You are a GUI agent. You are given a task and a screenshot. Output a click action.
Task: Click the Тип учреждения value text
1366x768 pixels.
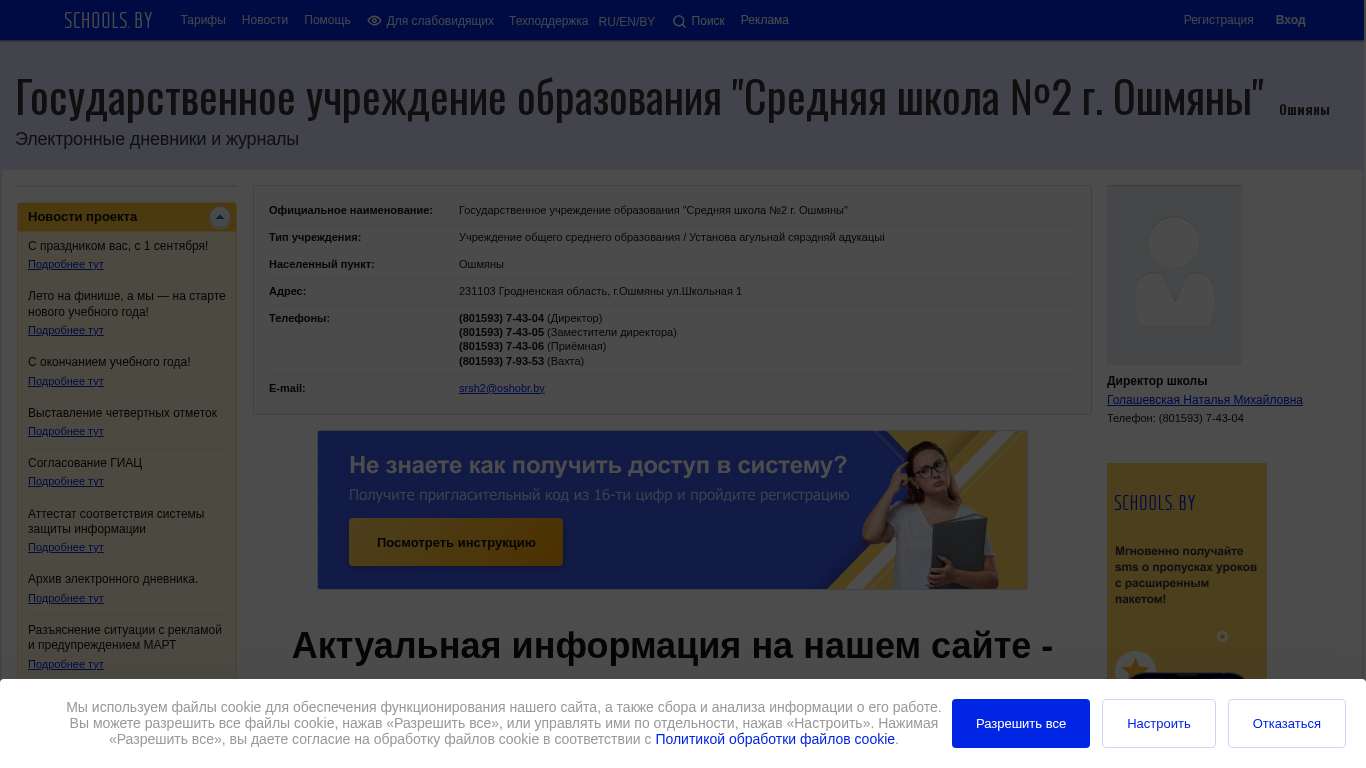[672, 237]
